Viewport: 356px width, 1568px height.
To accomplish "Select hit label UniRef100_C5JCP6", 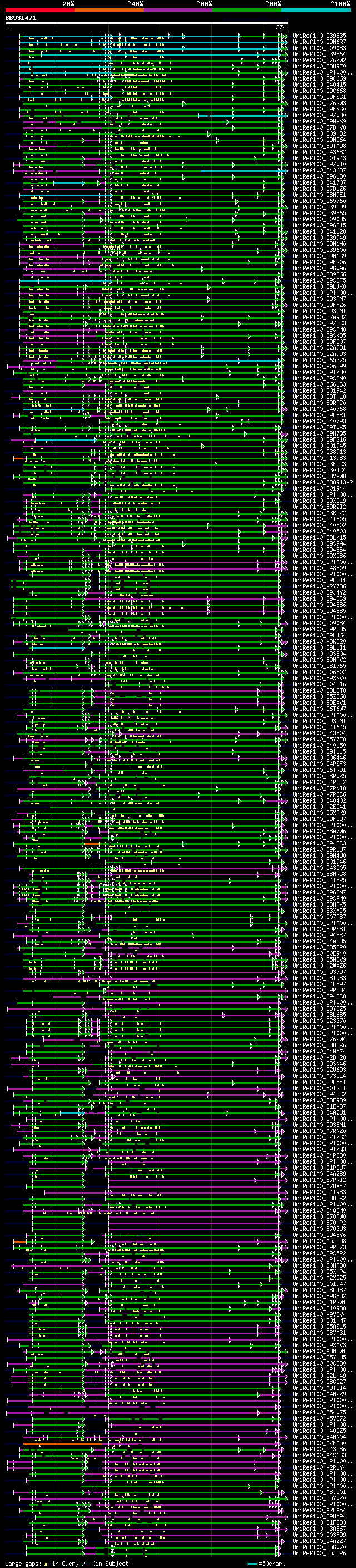I will [319, 1553].
